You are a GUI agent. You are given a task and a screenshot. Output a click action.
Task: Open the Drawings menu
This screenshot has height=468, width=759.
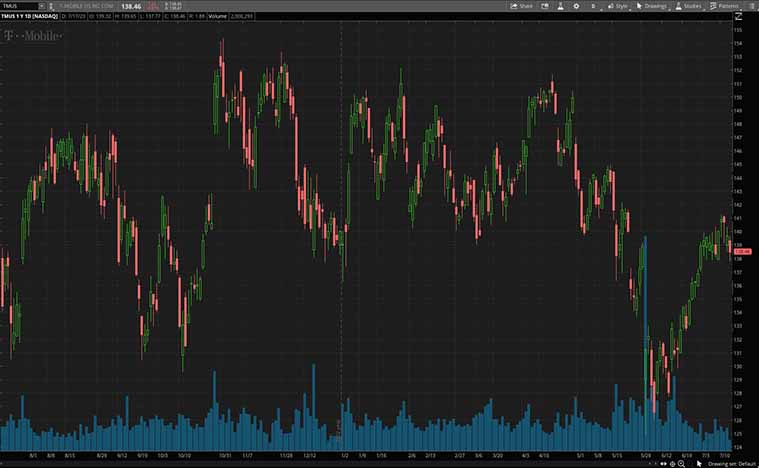(652, 6)
